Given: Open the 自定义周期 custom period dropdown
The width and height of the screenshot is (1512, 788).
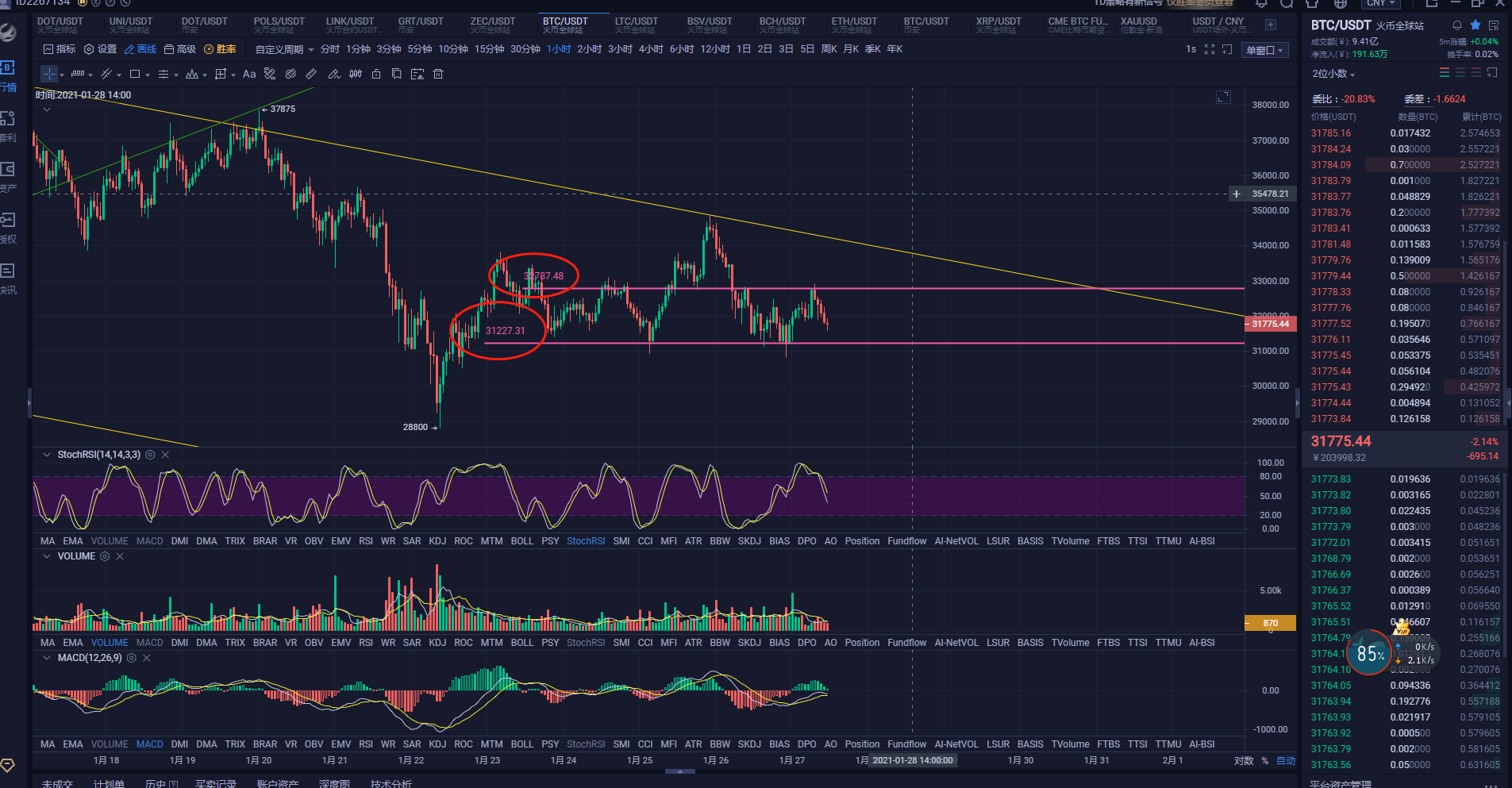Looking at the screenshot, I should click(284, 49).
